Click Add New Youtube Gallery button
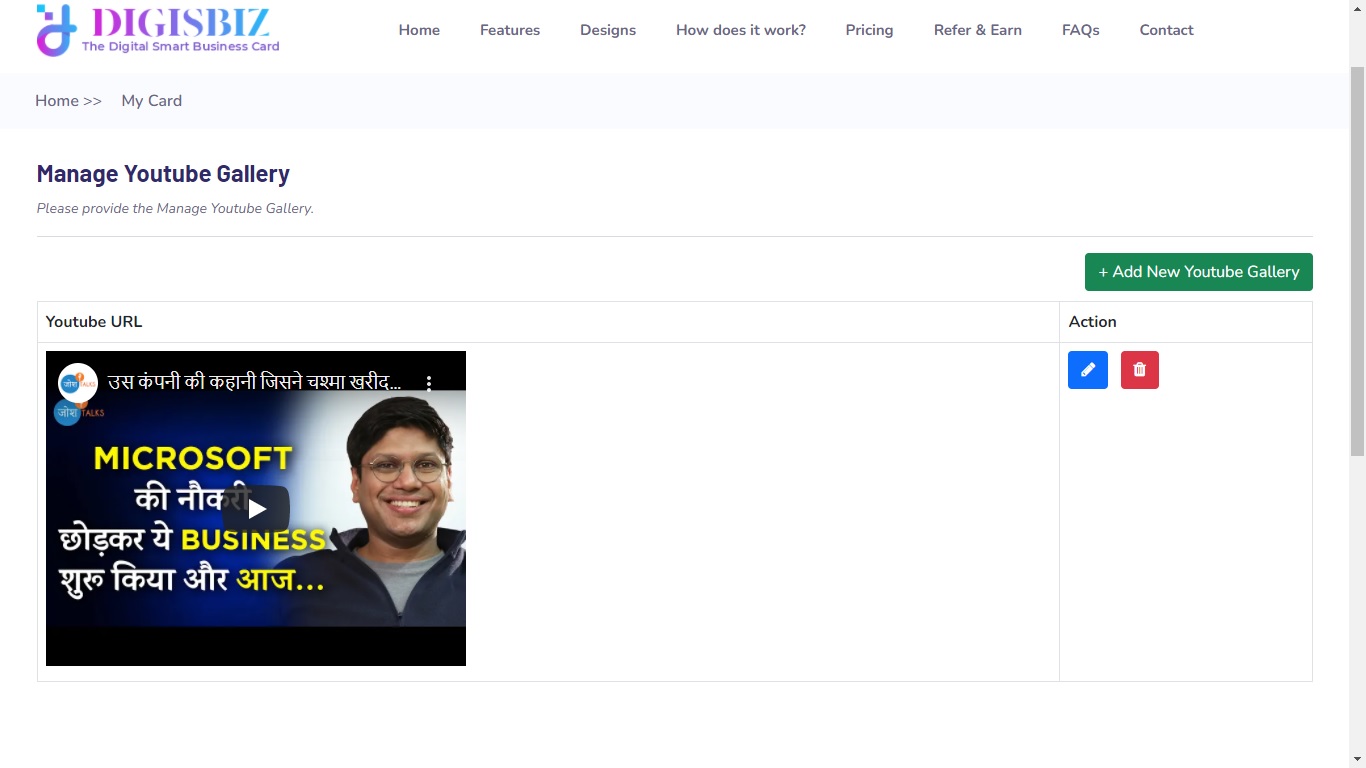 1198,272
